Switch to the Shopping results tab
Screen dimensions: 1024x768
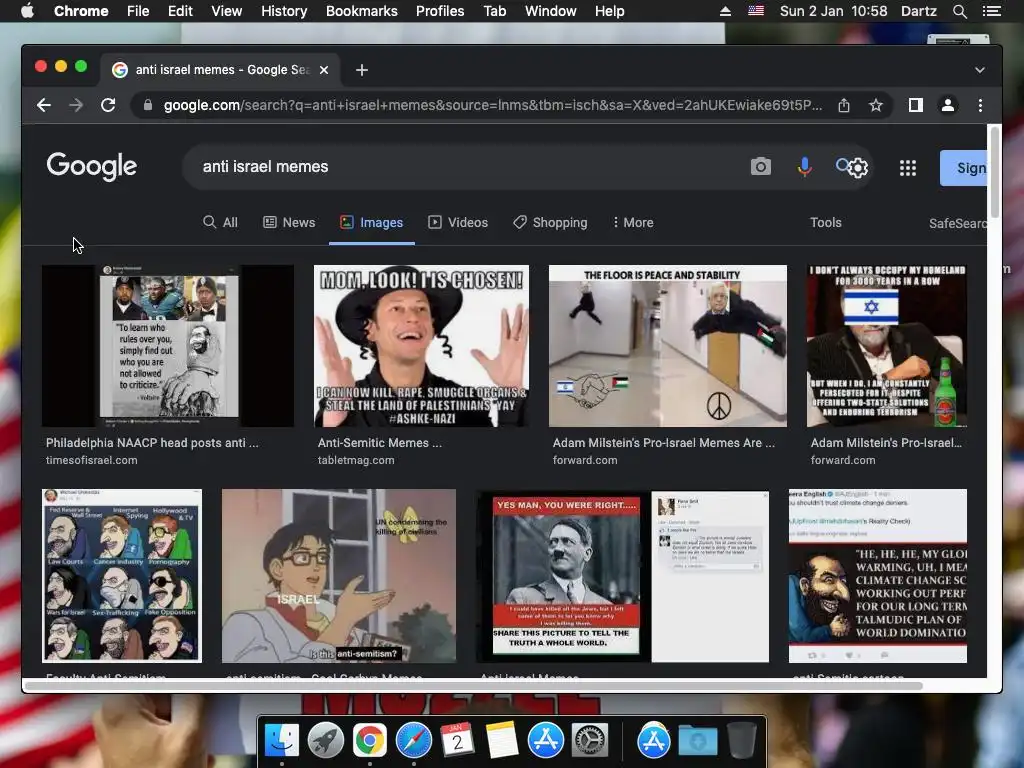[x=551, y=223]
